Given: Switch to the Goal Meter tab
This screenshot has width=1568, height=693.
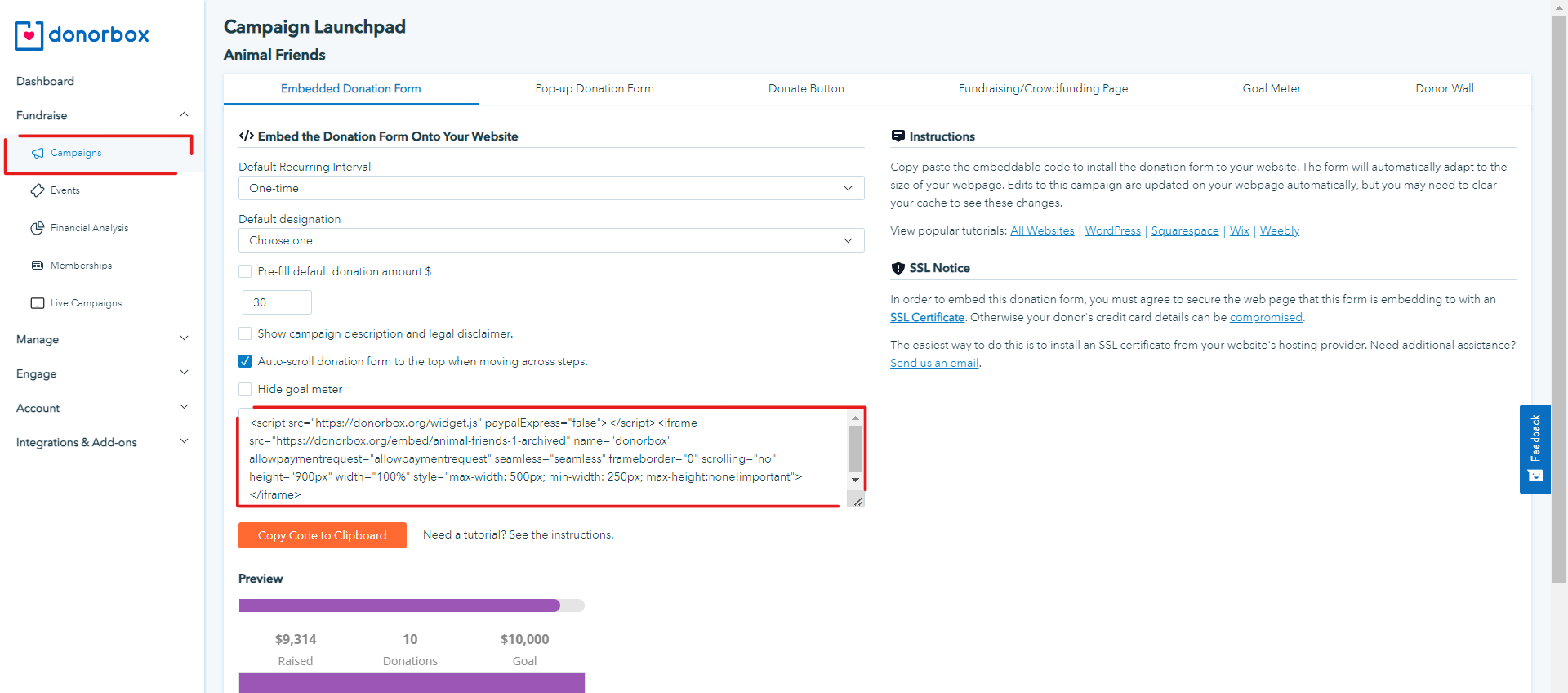Looking at the screenshot, I should pyautogui.click(x=1272, y=88).
